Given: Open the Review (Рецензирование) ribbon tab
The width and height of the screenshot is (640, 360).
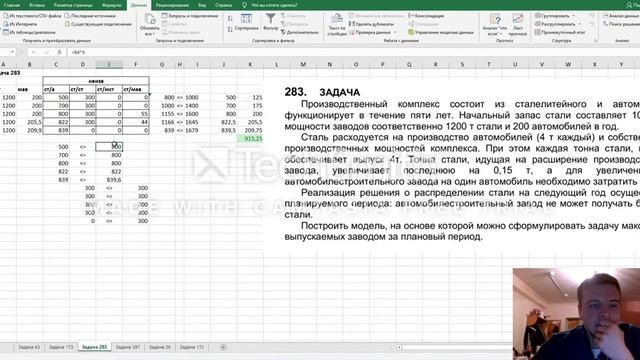Looking at the screenshot, I should (172, 5).
